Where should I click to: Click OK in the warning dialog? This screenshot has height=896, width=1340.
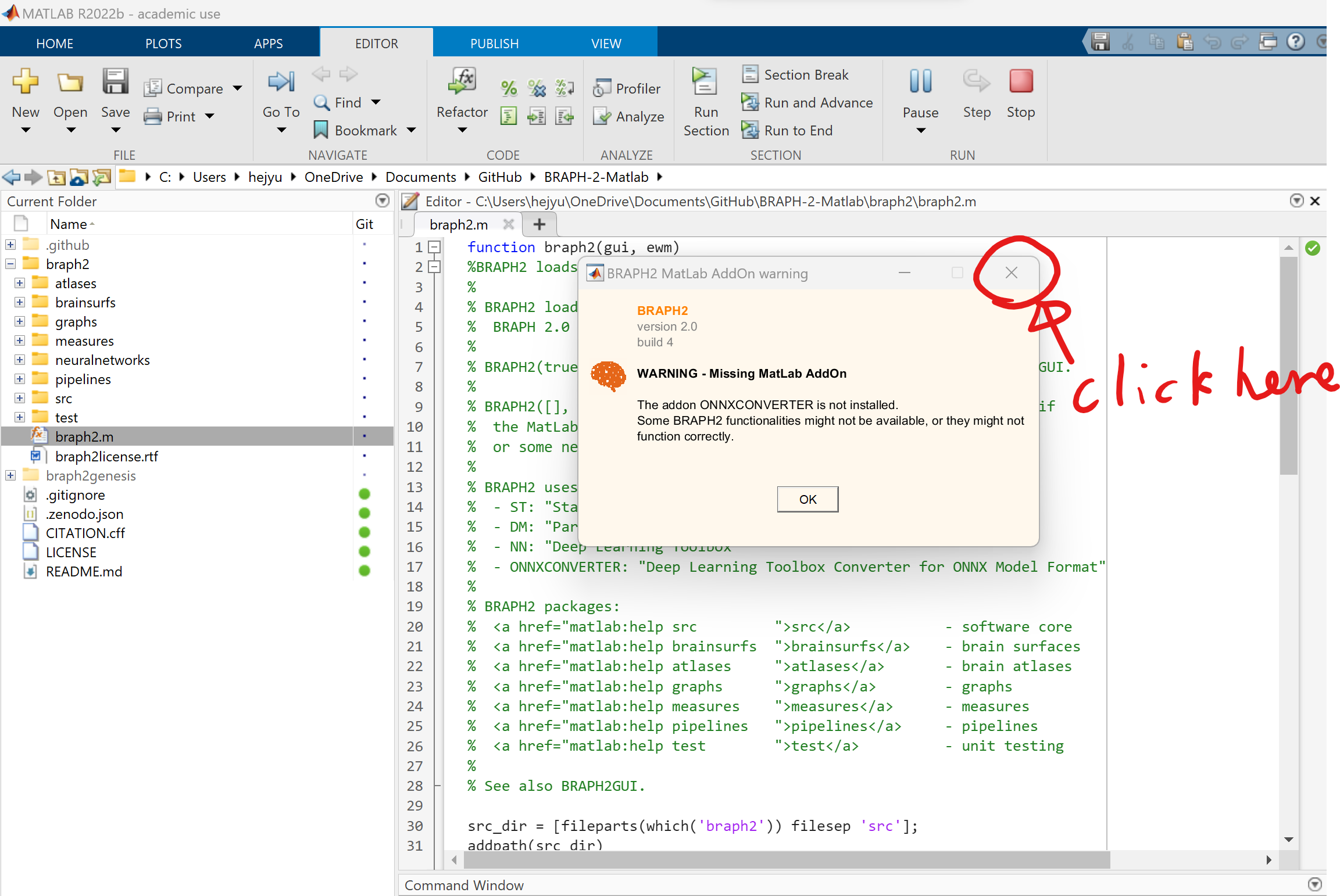(x=807, y=499)
